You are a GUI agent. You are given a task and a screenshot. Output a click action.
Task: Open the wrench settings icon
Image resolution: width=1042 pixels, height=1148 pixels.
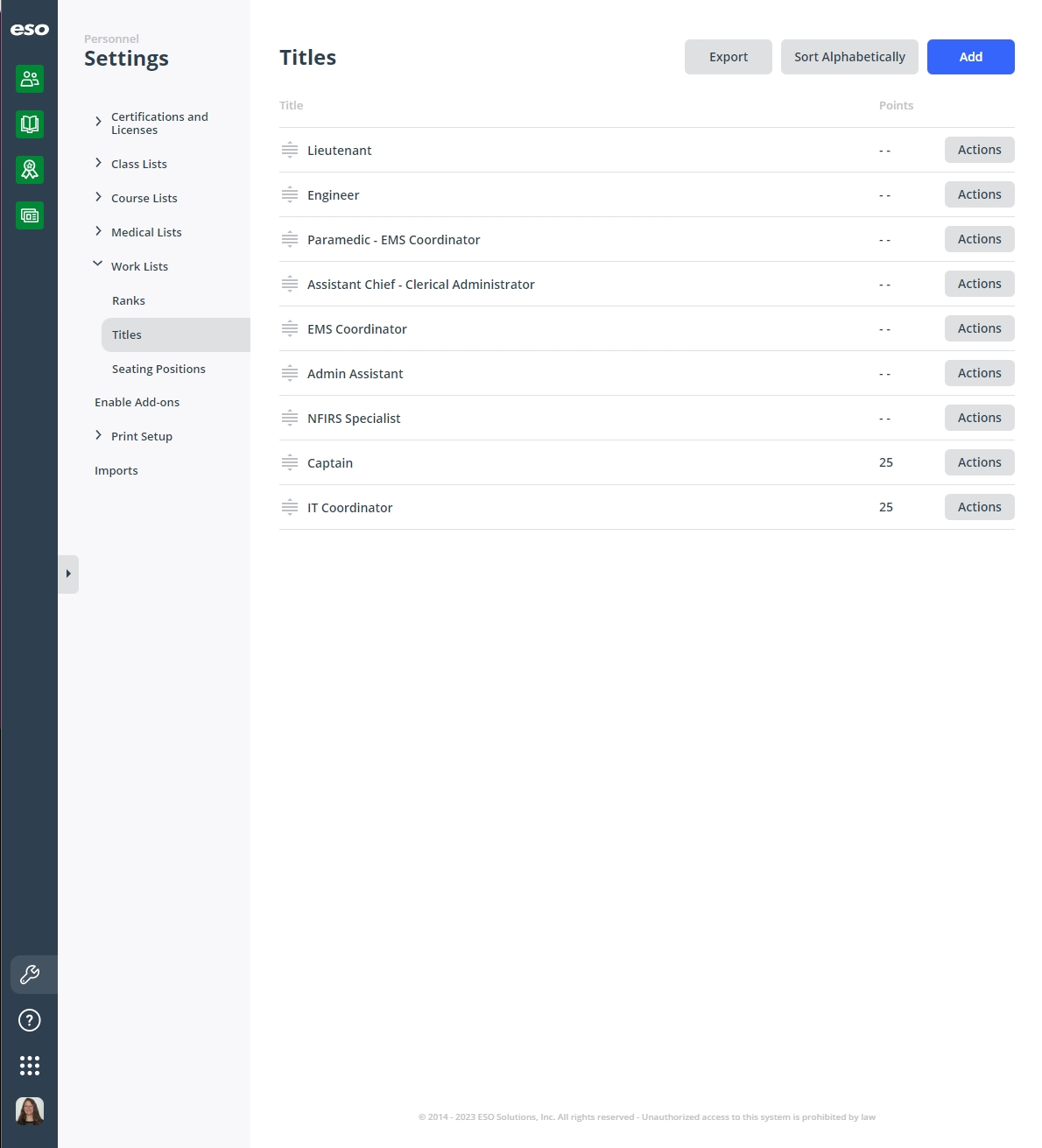pos(30,975)
